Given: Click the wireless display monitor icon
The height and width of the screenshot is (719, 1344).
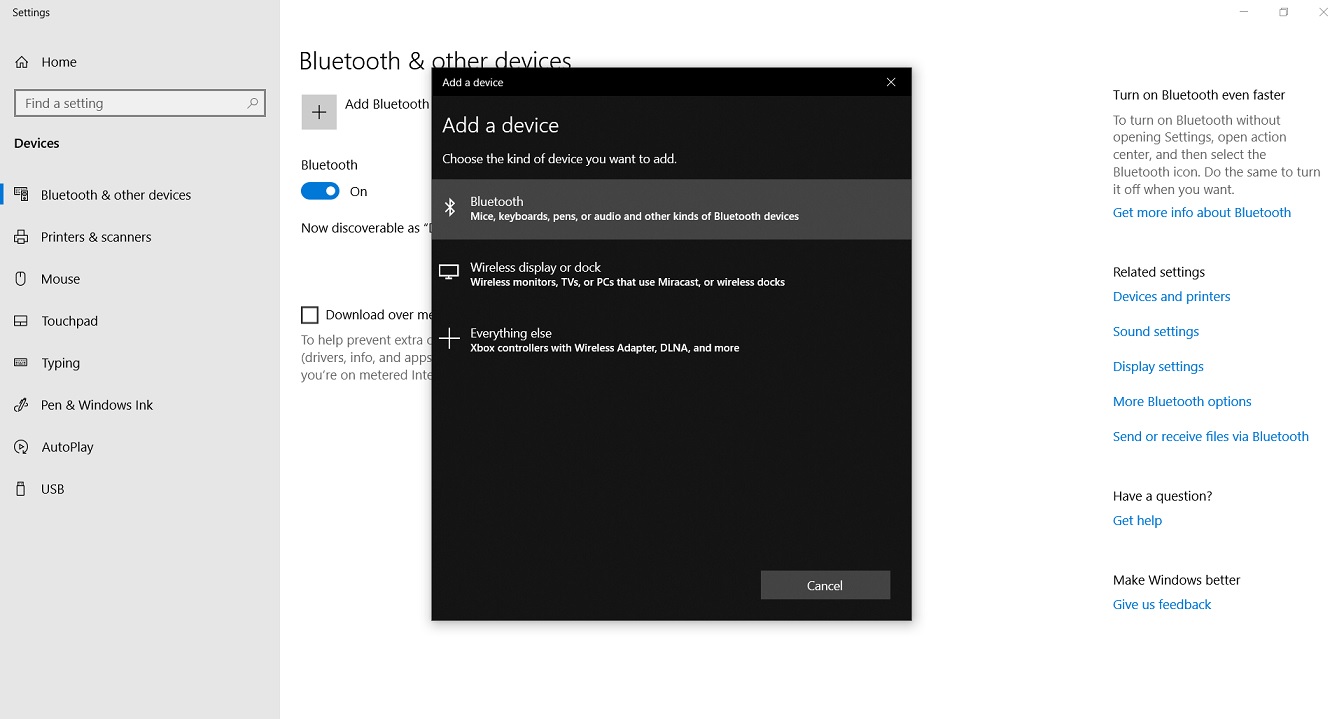Looking at the screenshot, I should 450,272.
